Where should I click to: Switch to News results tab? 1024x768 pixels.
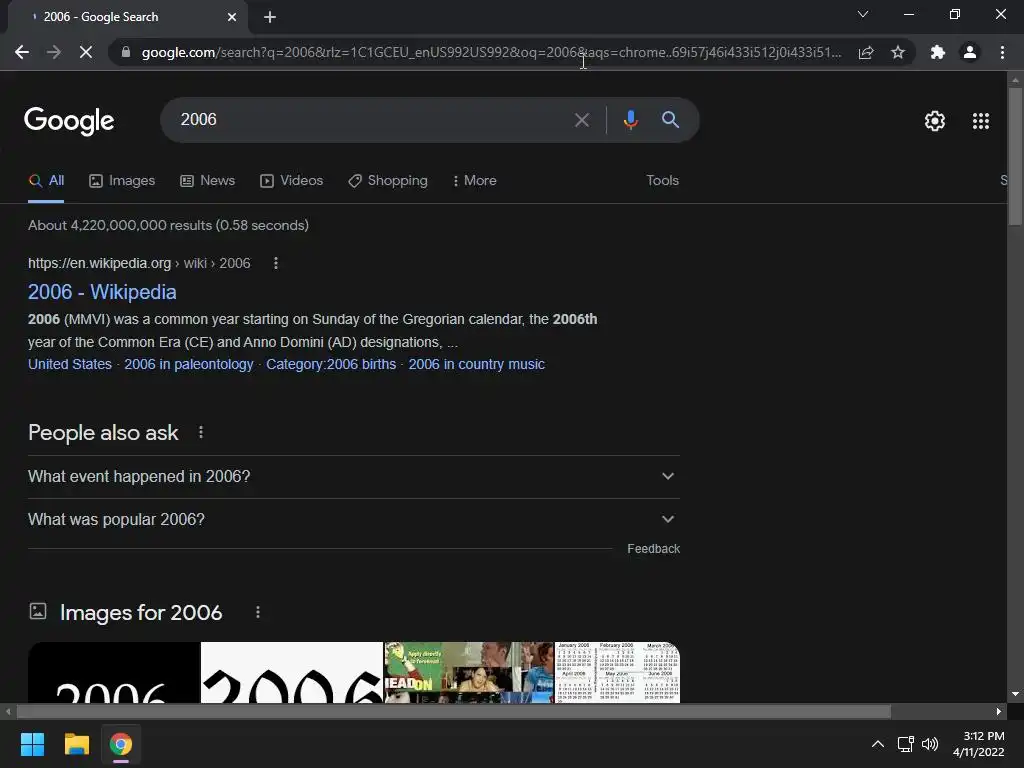point(207,181)
